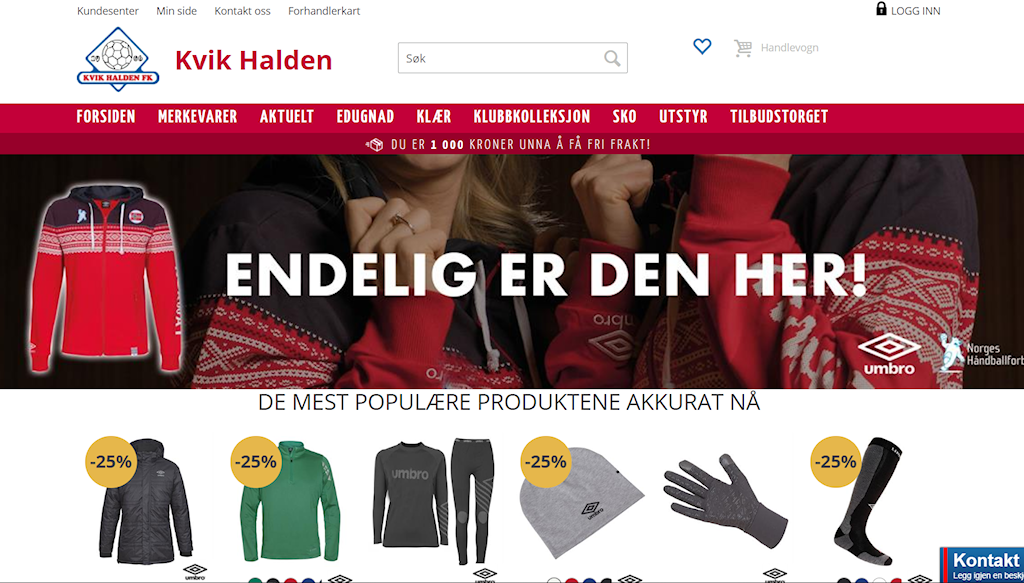
Task: Click the ENDELIG ER DEN HER banner
Action: [512, 272]
